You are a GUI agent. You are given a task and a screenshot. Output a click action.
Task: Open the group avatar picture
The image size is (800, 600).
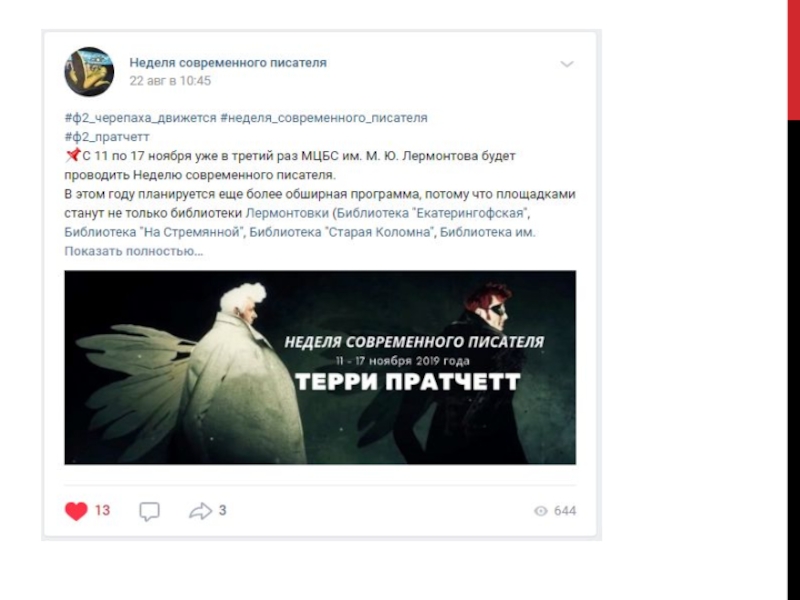89,72
